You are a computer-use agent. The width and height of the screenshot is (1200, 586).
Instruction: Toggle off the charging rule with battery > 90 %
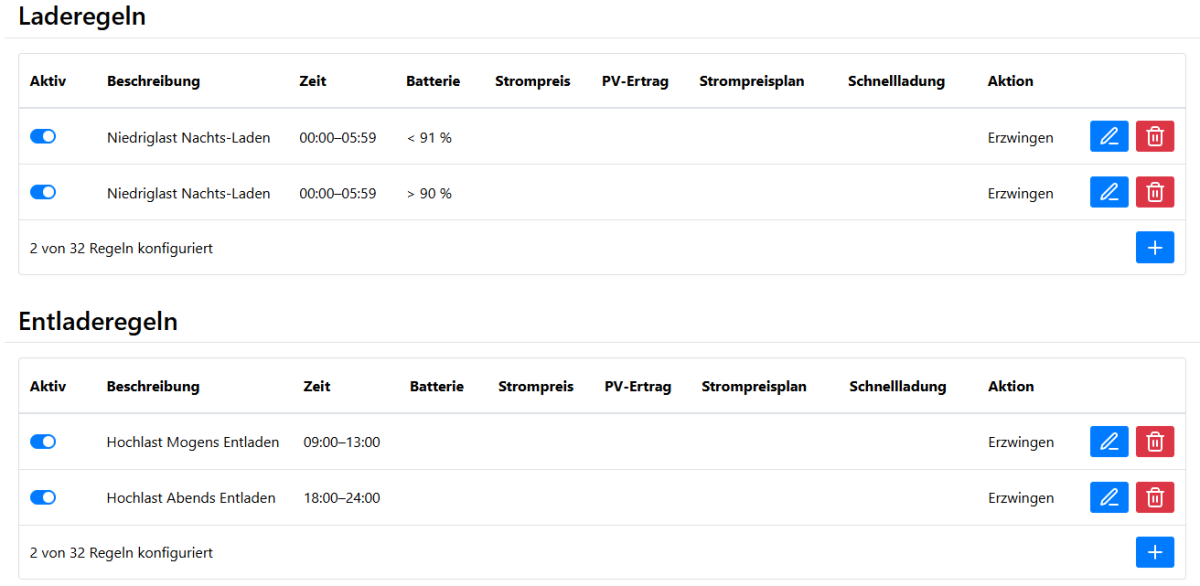43,193
